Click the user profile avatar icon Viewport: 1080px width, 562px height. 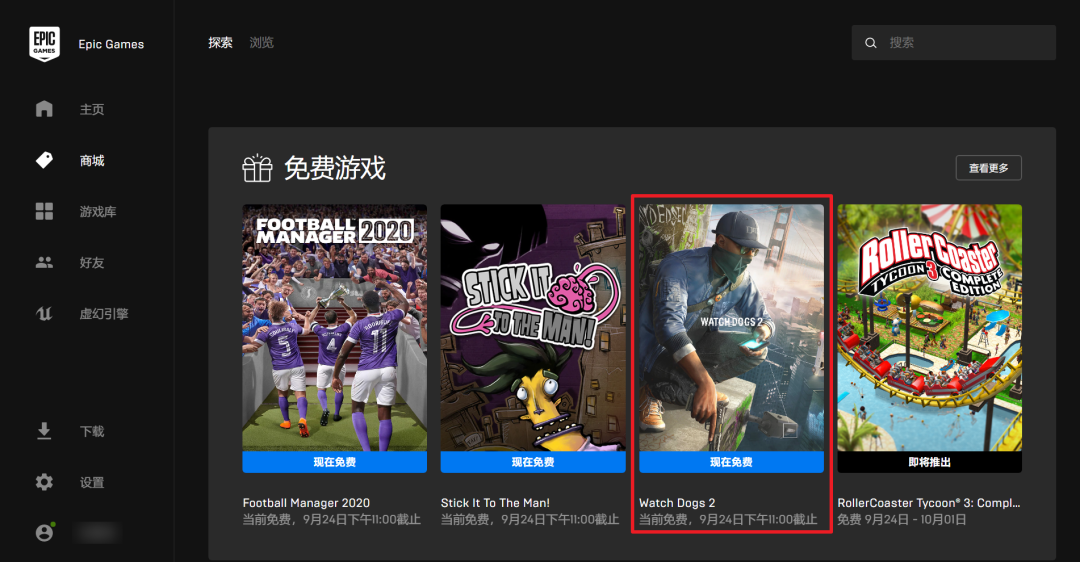(45, 532)
